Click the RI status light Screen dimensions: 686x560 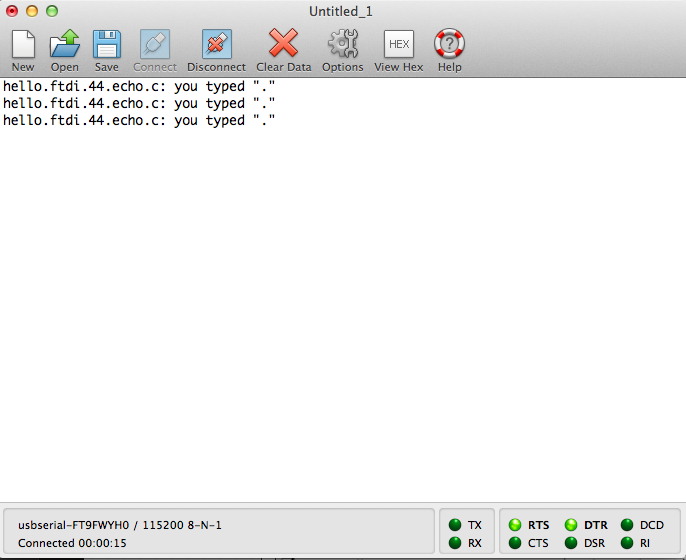pos(627,543)
